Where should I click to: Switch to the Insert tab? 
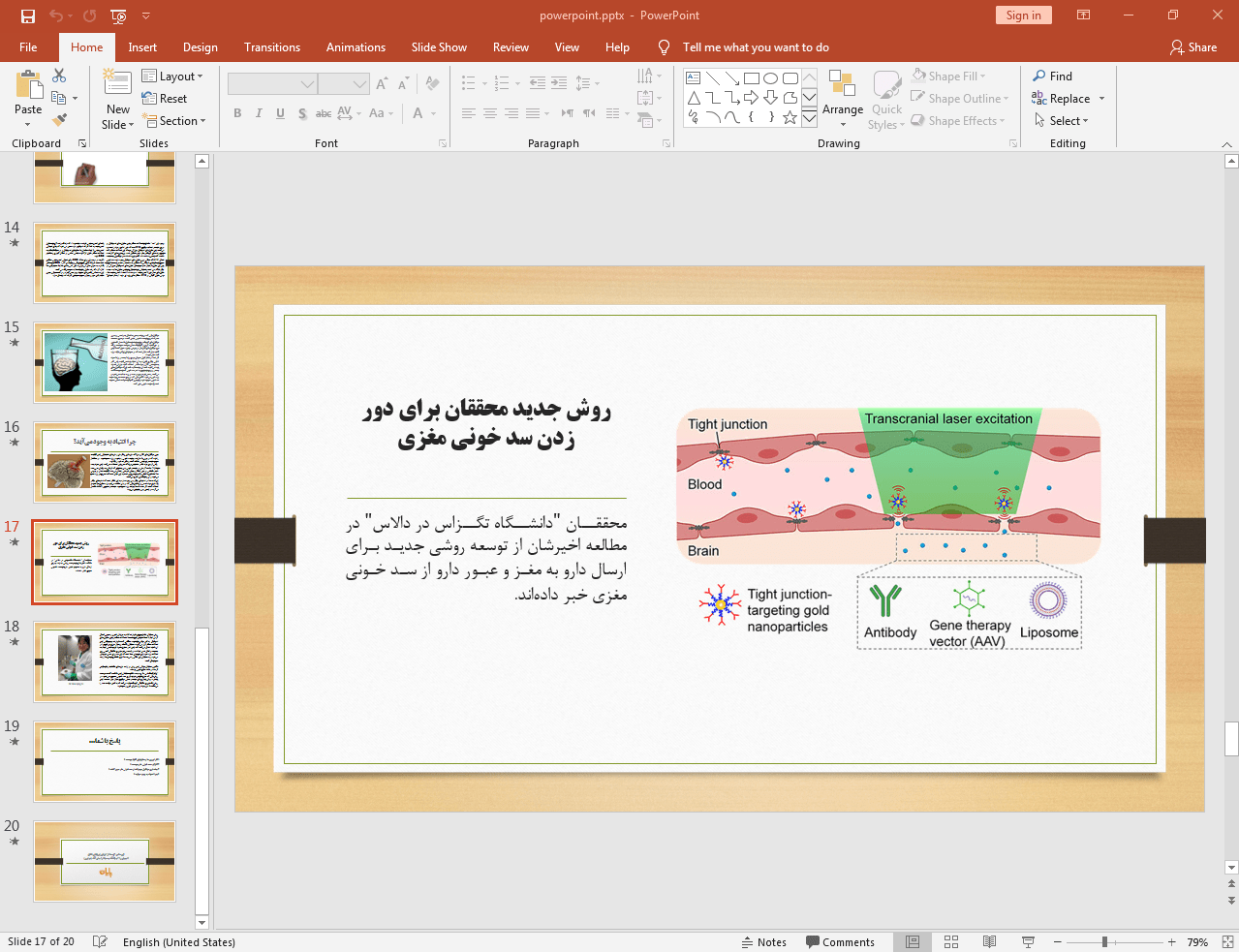click(x=142, y=47)
